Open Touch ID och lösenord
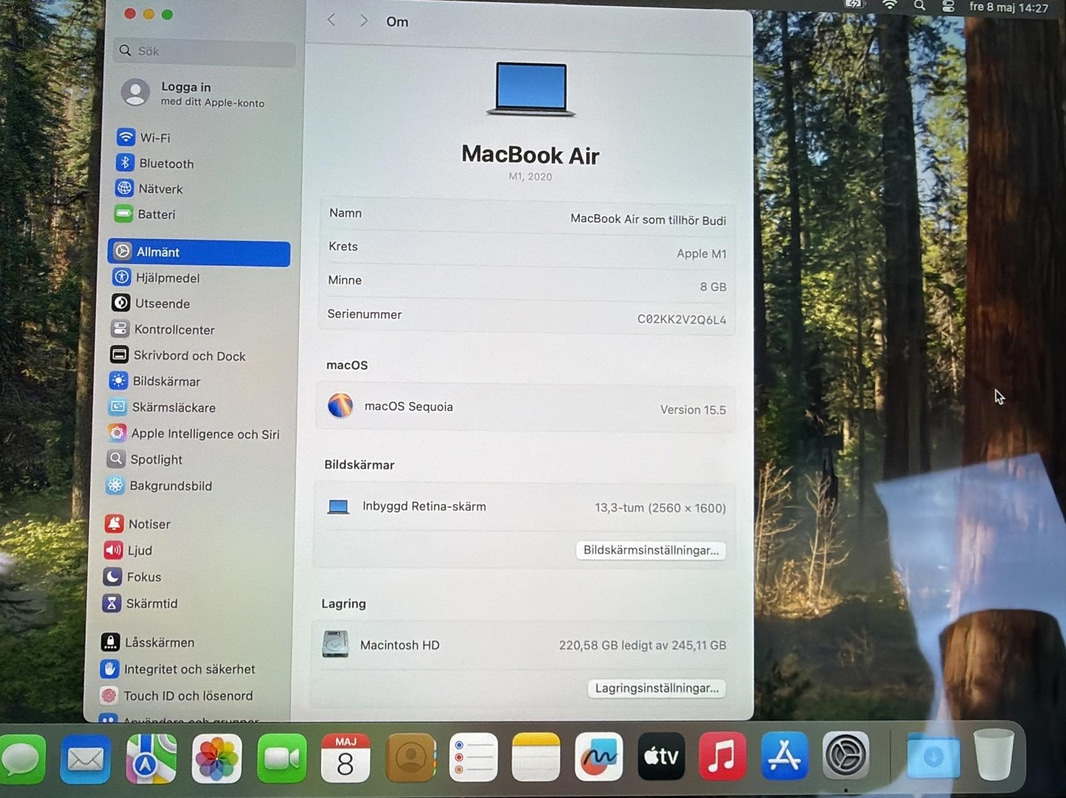 tap(176, 695)
